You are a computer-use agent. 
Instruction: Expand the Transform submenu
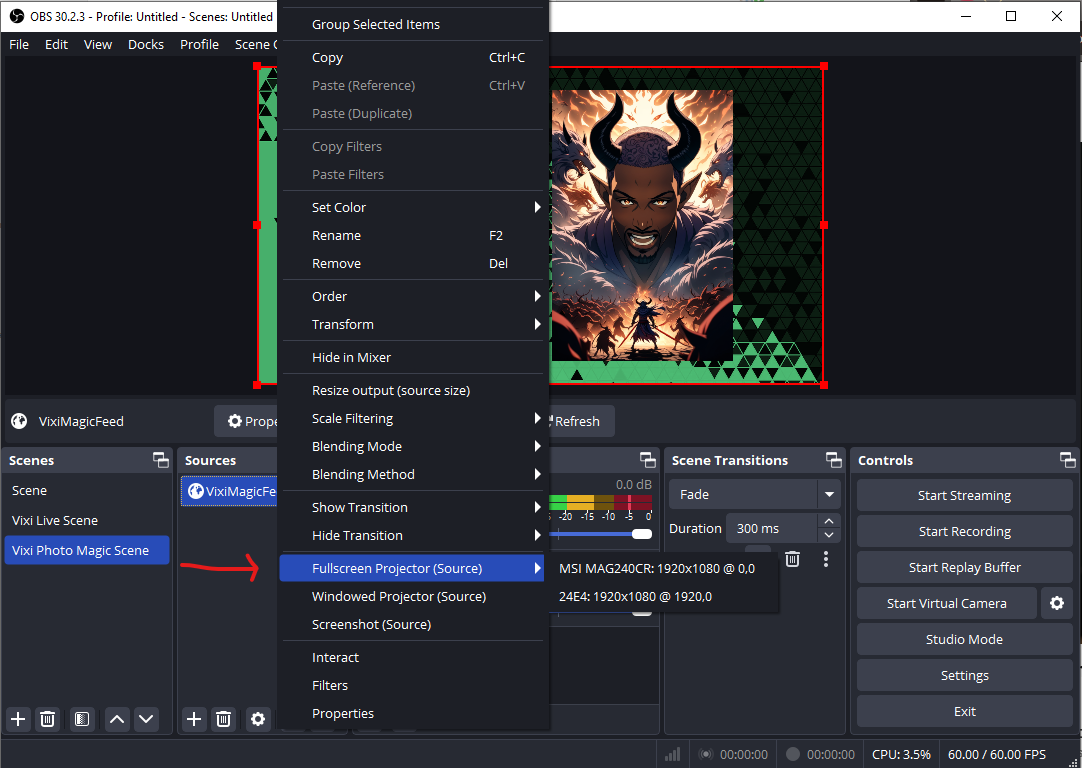(x=413, y=324)
